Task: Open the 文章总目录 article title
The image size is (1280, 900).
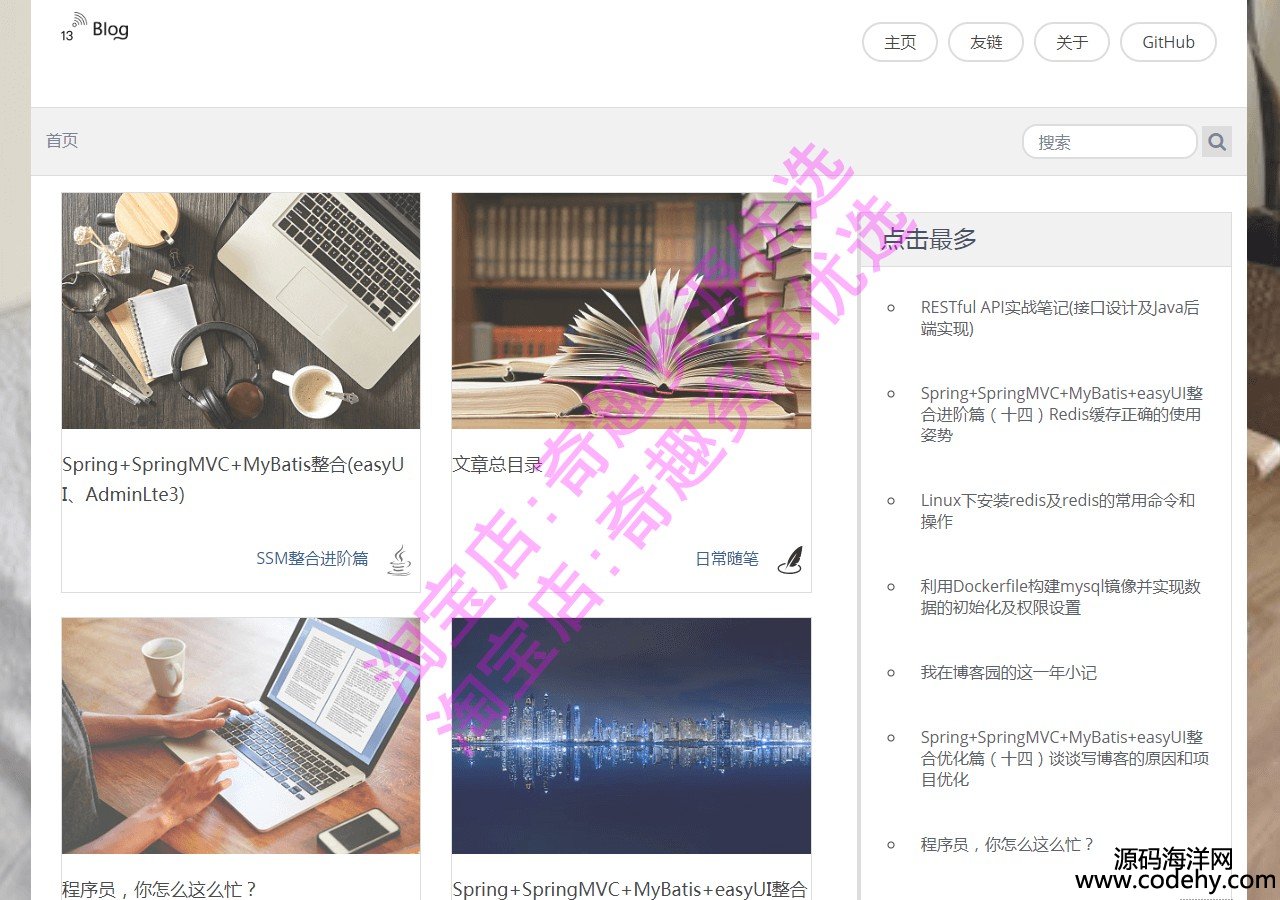Action: point(497,465)
